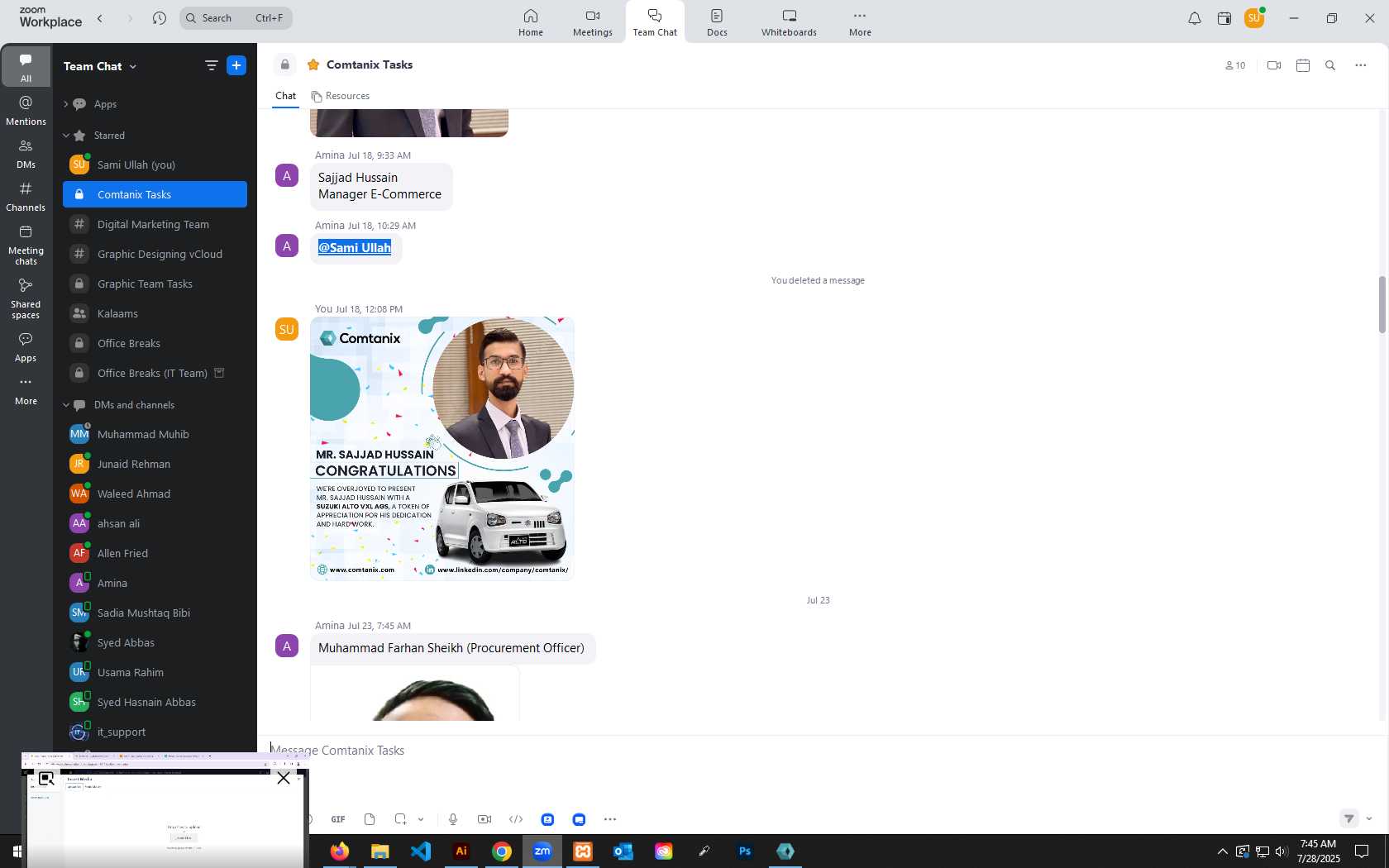1389x868 pixels.
Task: Collapse the DMs and channels section
Action: pyautogui.click(x=66, y=405)
